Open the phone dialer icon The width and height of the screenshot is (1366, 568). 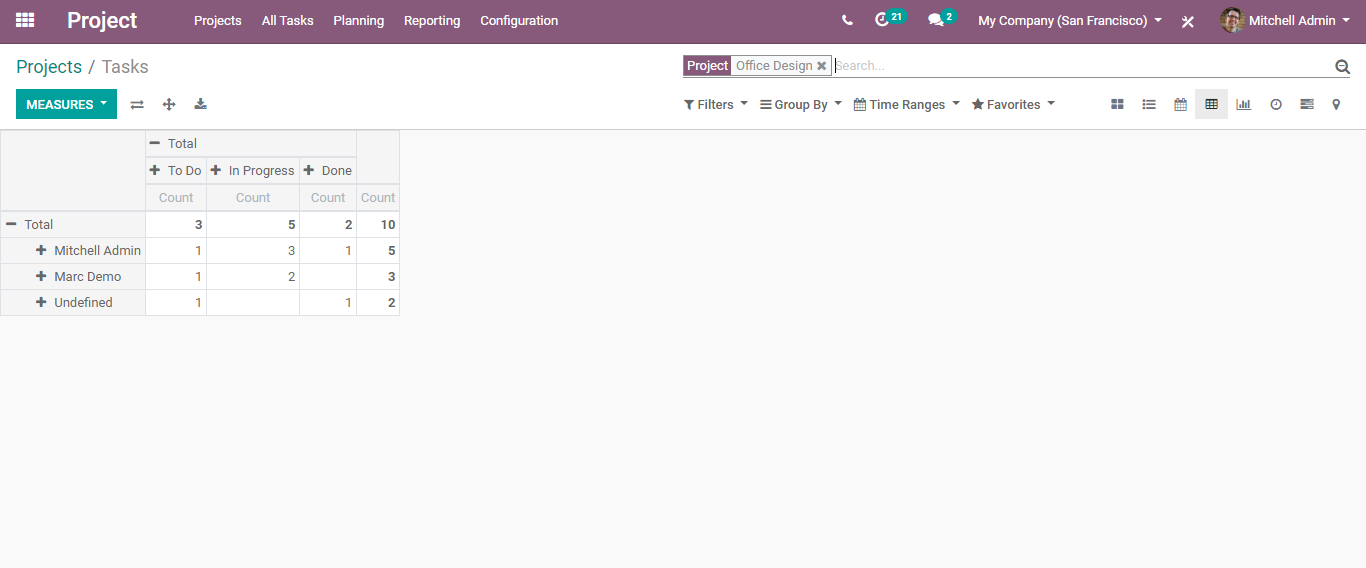pyautogui.click(x=847, y=20)
